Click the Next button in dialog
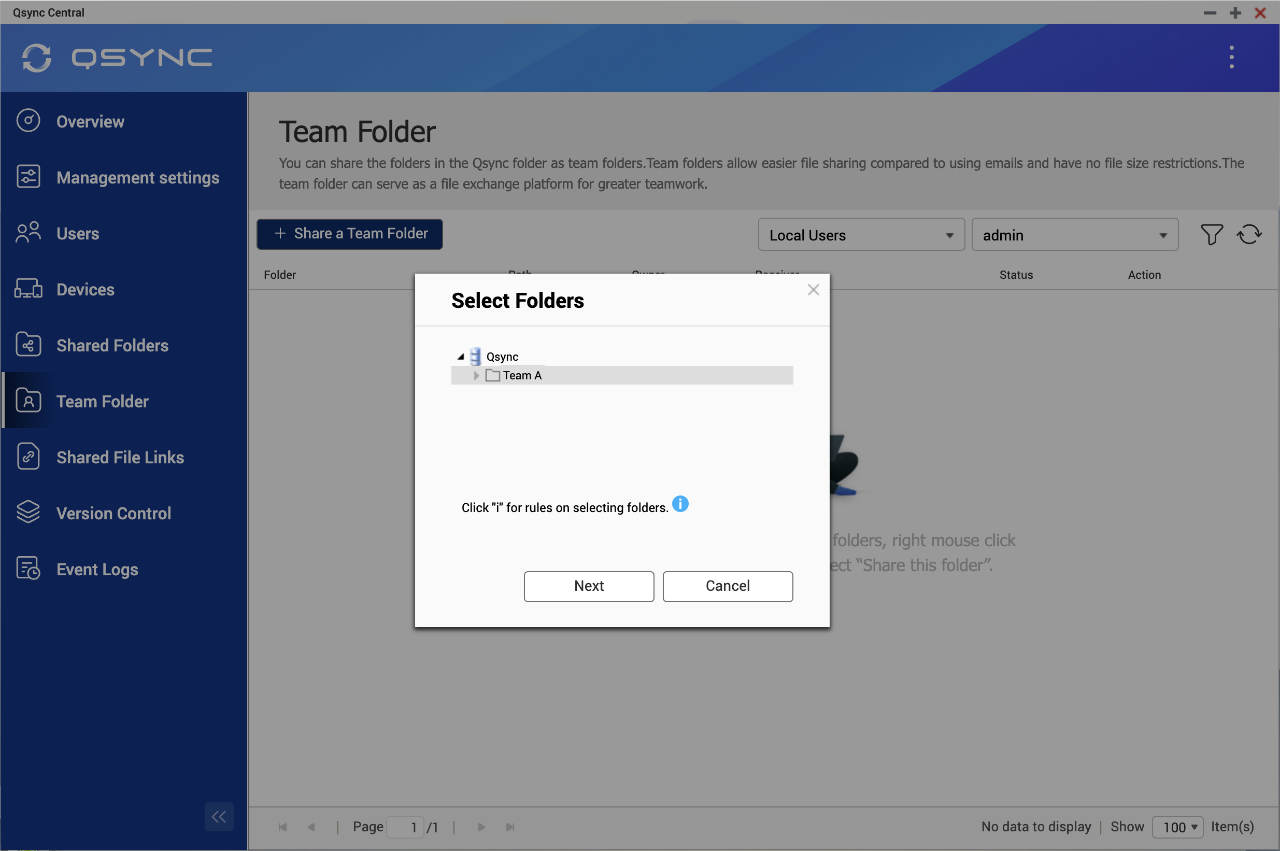This screenshot has height=851, width=1280. click(589, 586)
